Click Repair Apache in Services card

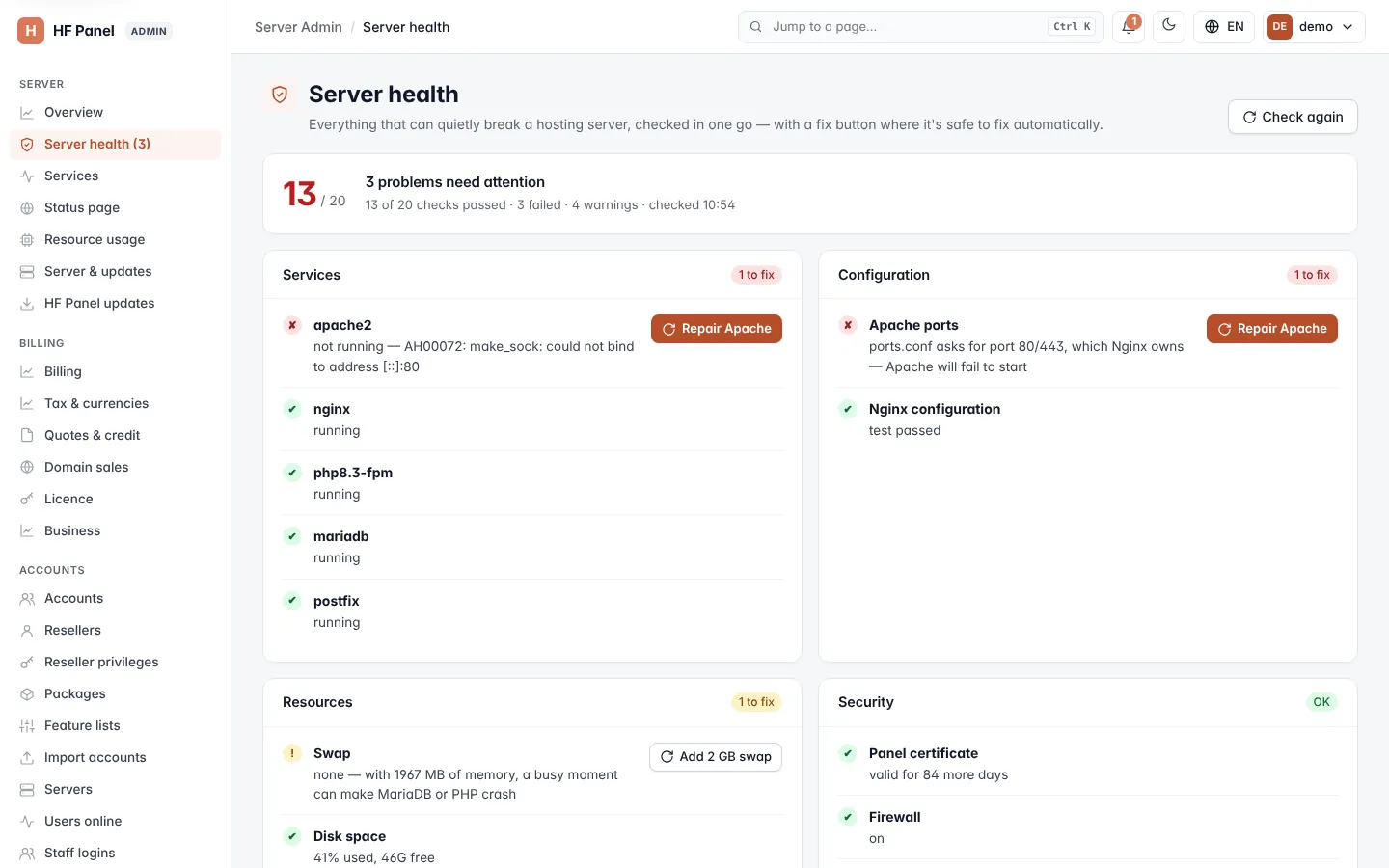click(x=717, y=329)
